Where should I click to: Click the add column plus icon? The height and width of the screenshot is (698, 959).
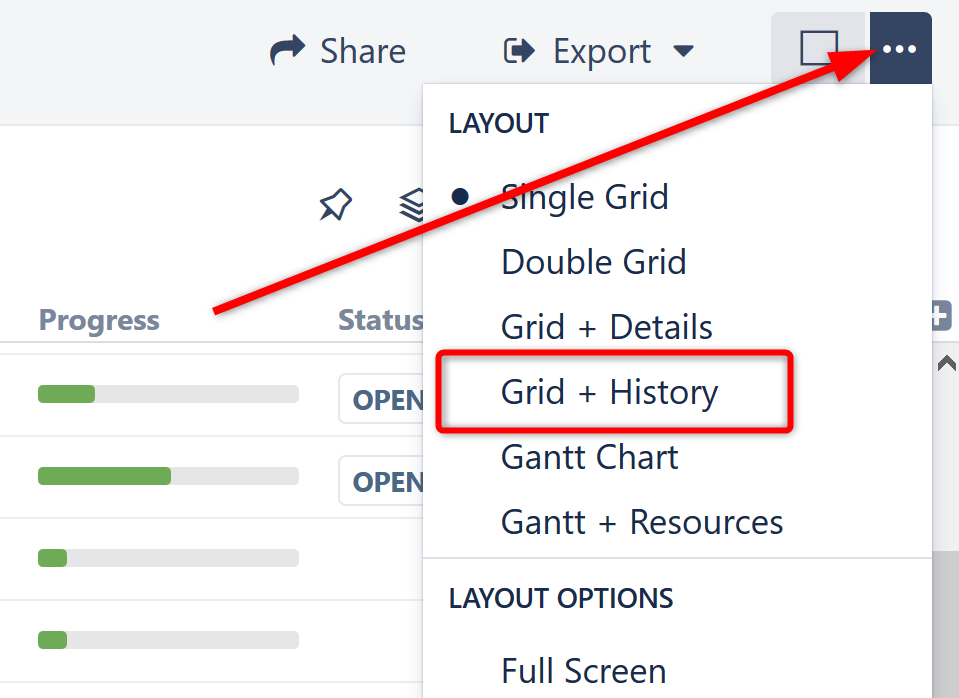click(x=941, y=316)
